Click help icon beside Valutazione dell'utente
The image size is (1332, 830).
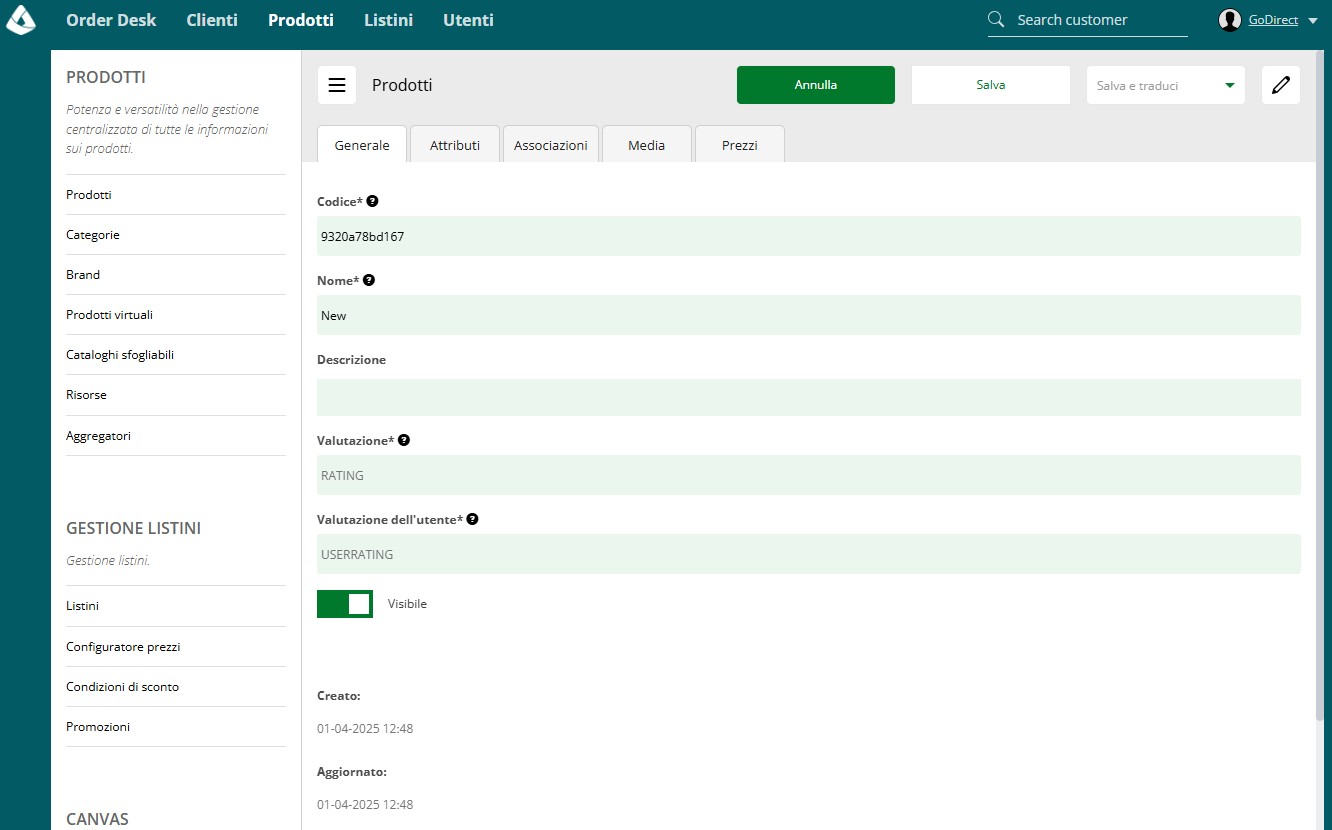(472, 519)
